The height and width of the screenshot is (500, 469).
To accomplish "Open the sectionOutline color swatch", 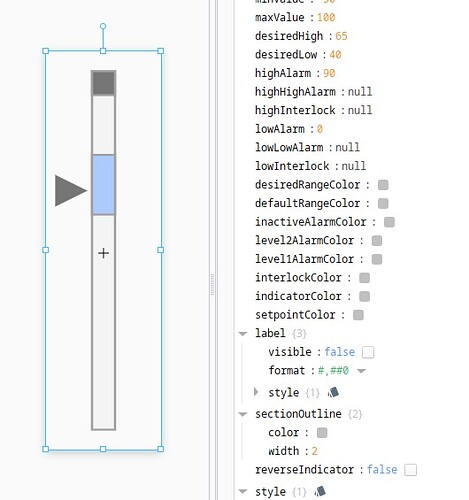I will [x=322, y=433].
